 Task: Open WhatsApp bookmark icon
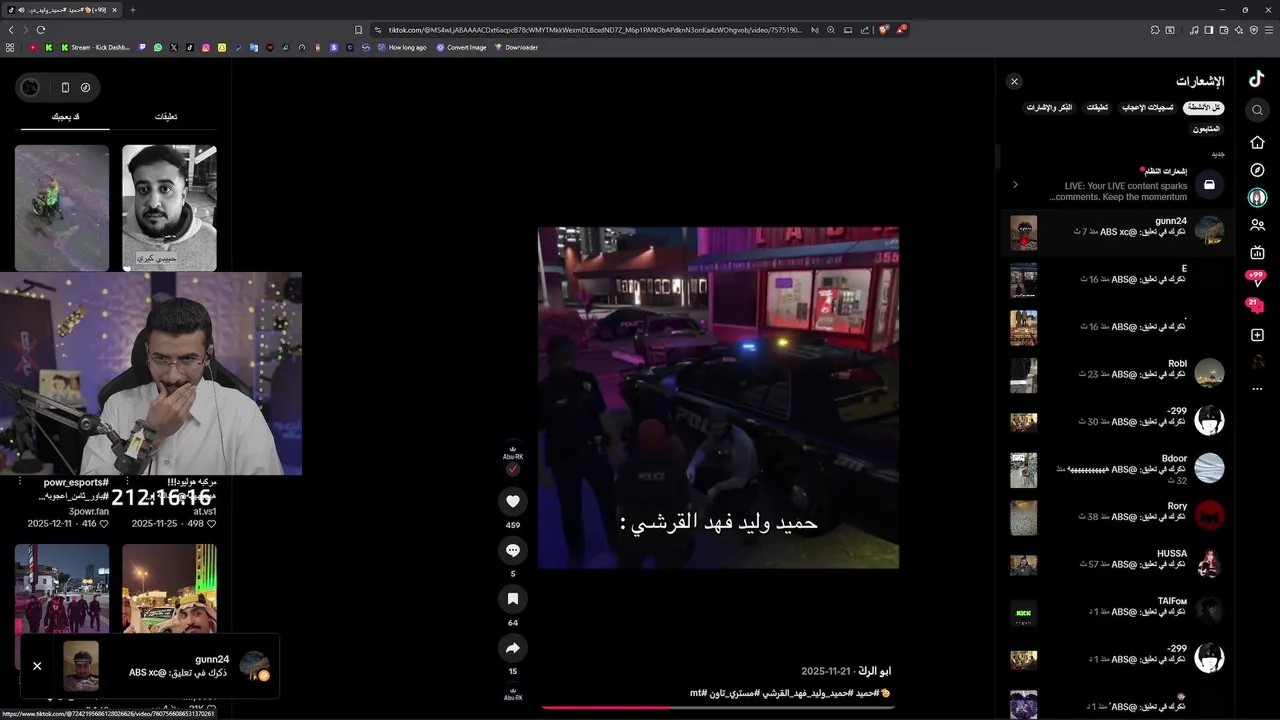tap(158, 47)
